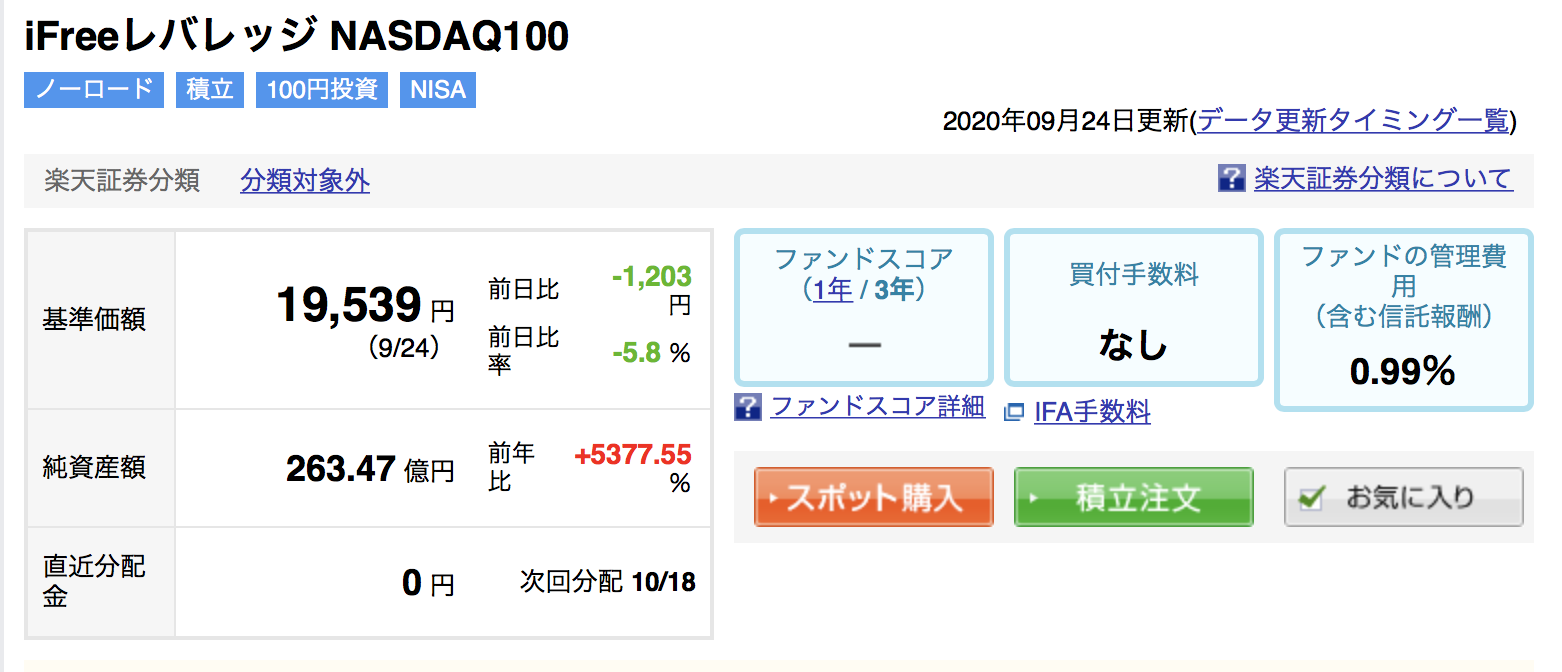Click the ノーロード tag
Image resolution: width=1562 pixels, height=672 pixels.
pyautogui.click(x=93, y=89)
